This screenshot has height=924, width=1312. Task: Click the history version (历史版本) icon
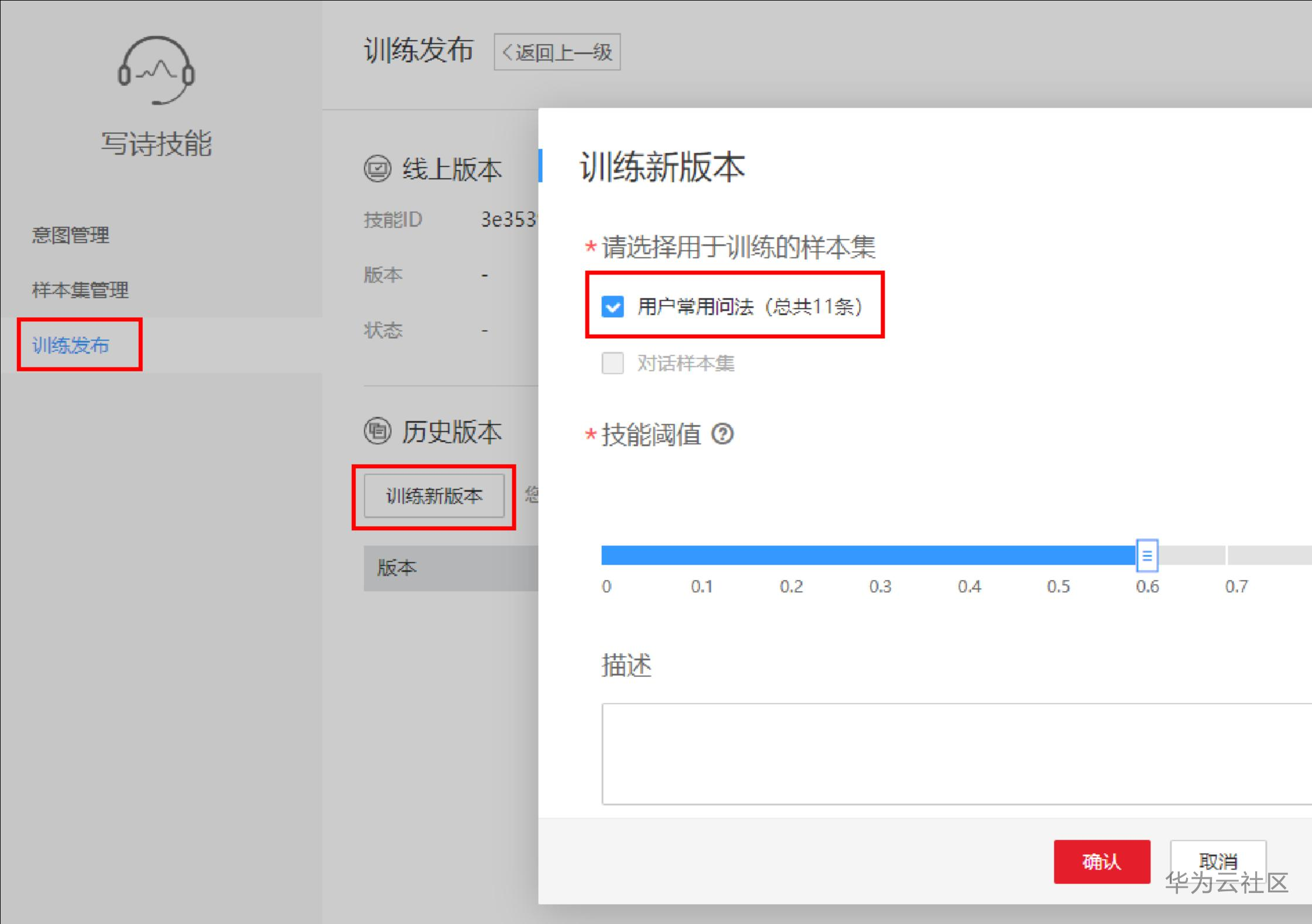pos(377,431)
